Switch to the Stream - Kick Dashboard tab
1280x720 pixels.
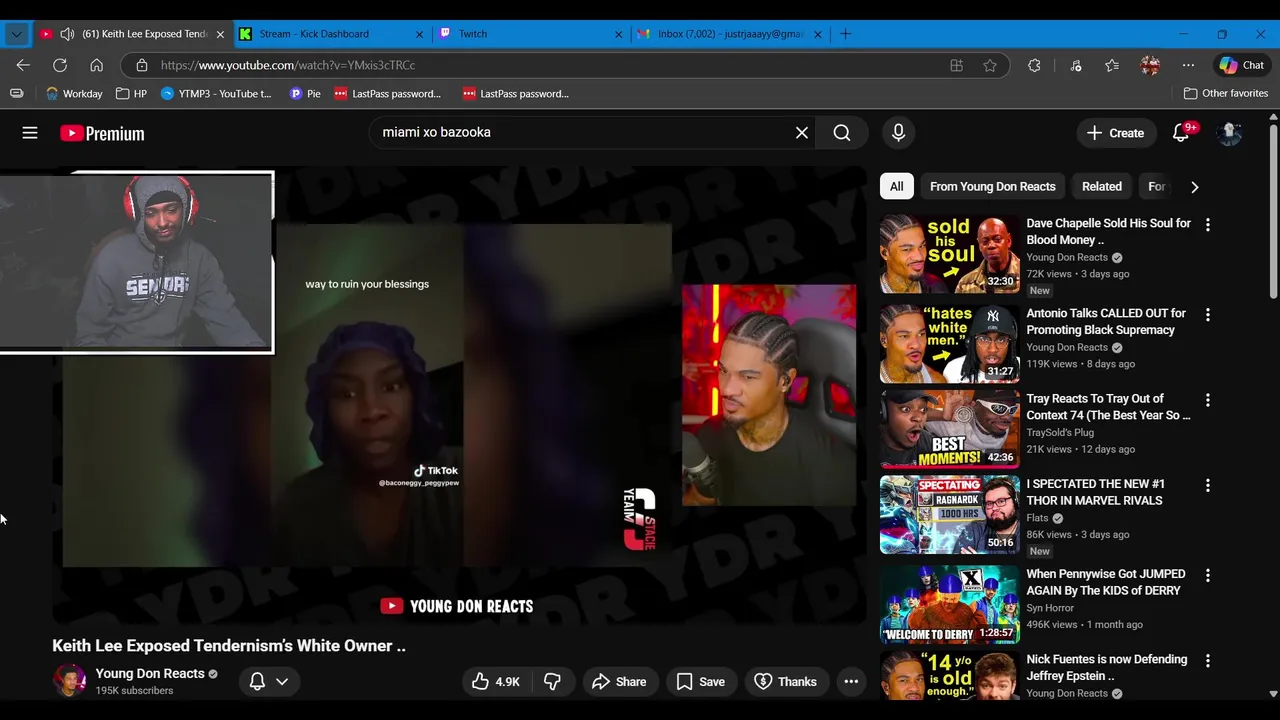(x=331, y=34)
